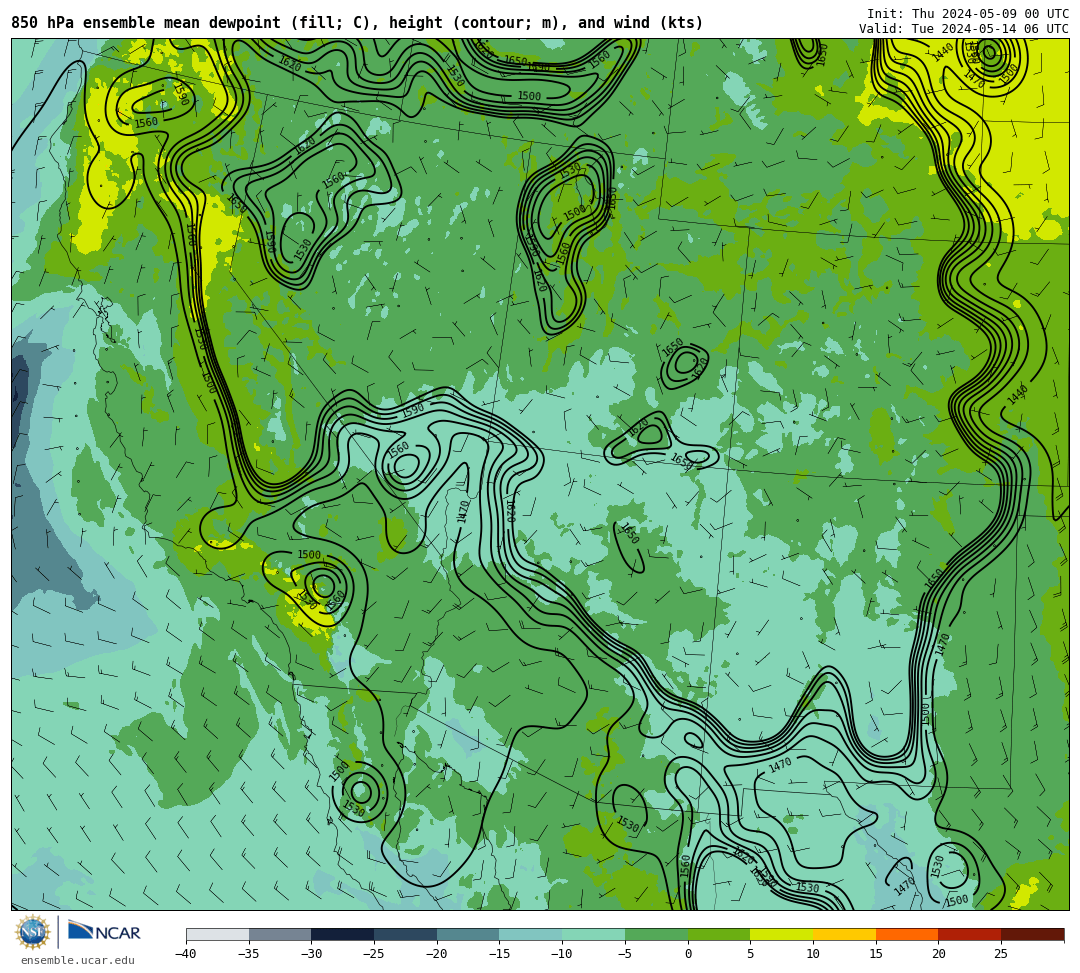Click the -40 colorbar tick label

click(x=186, y=954)
